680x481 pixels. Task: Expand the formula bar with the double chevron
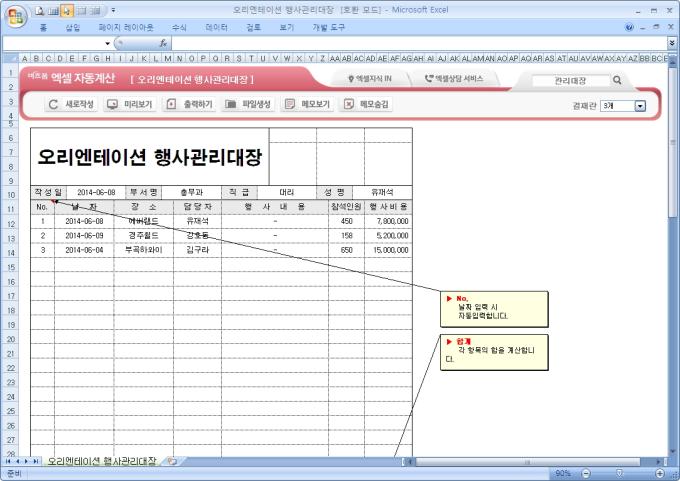coord(672,43)
